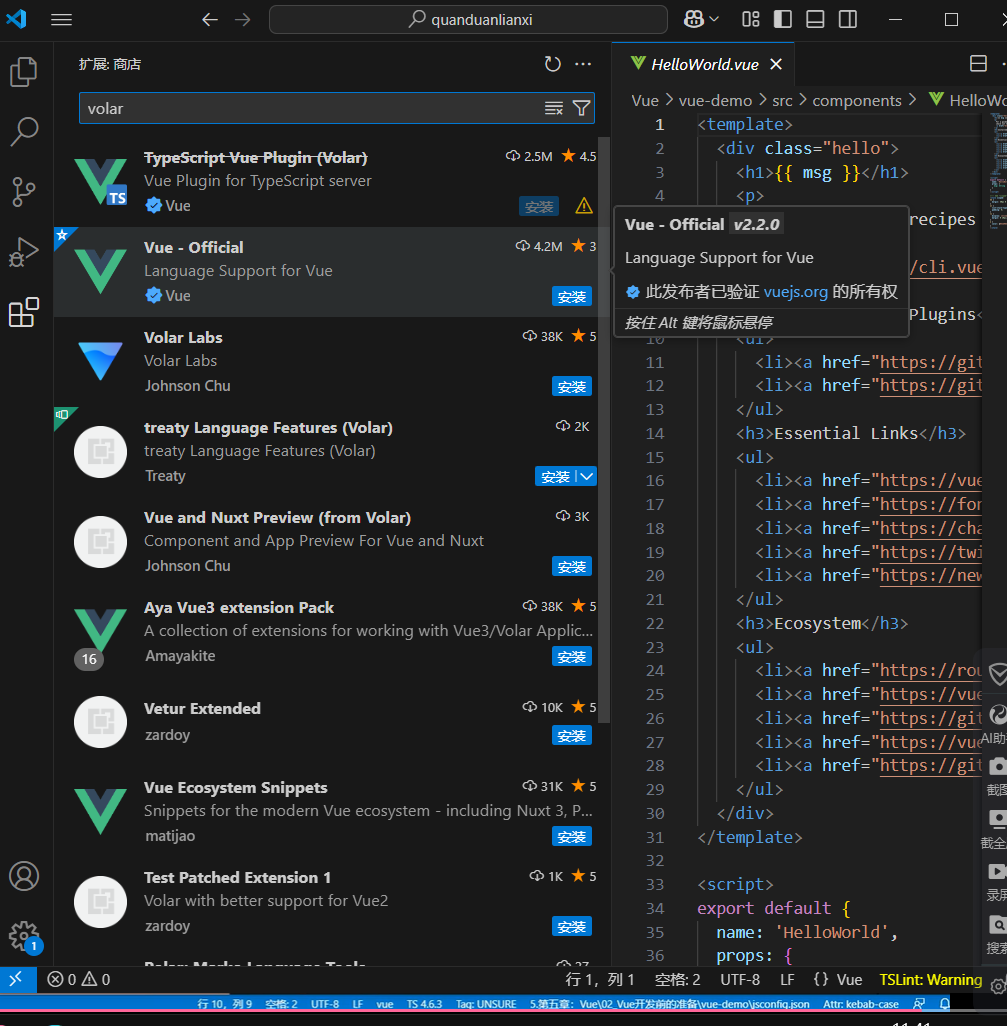Install Vue Ecosystem Snippets extension

pyautogui.click(x=572, y=836)
